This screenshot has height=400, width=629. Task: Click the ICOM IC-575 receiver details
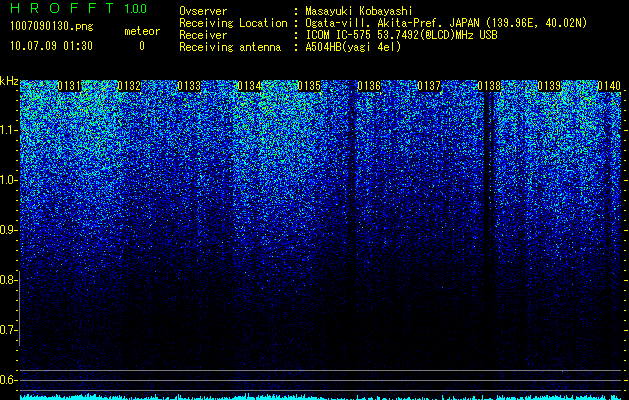pos(402,35)
